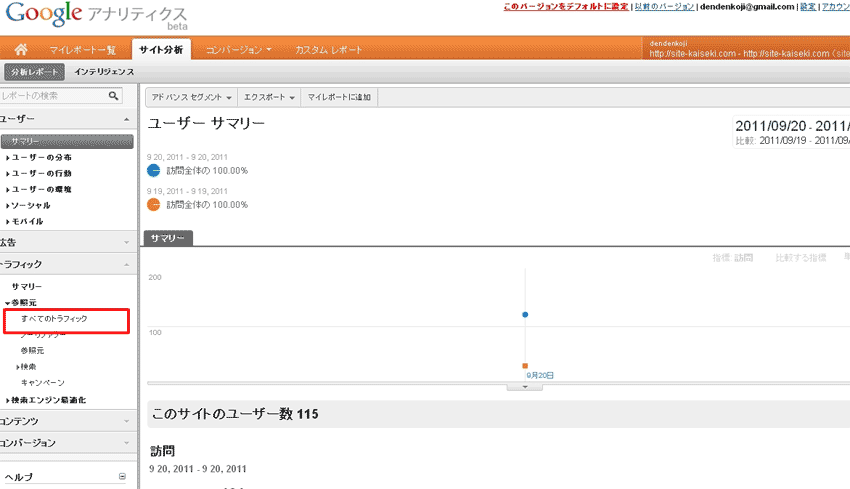Collapse the トラフィック sidebar section
Image resolution: width=850 pixels, height=489 pixels.
tap(68, 264)
